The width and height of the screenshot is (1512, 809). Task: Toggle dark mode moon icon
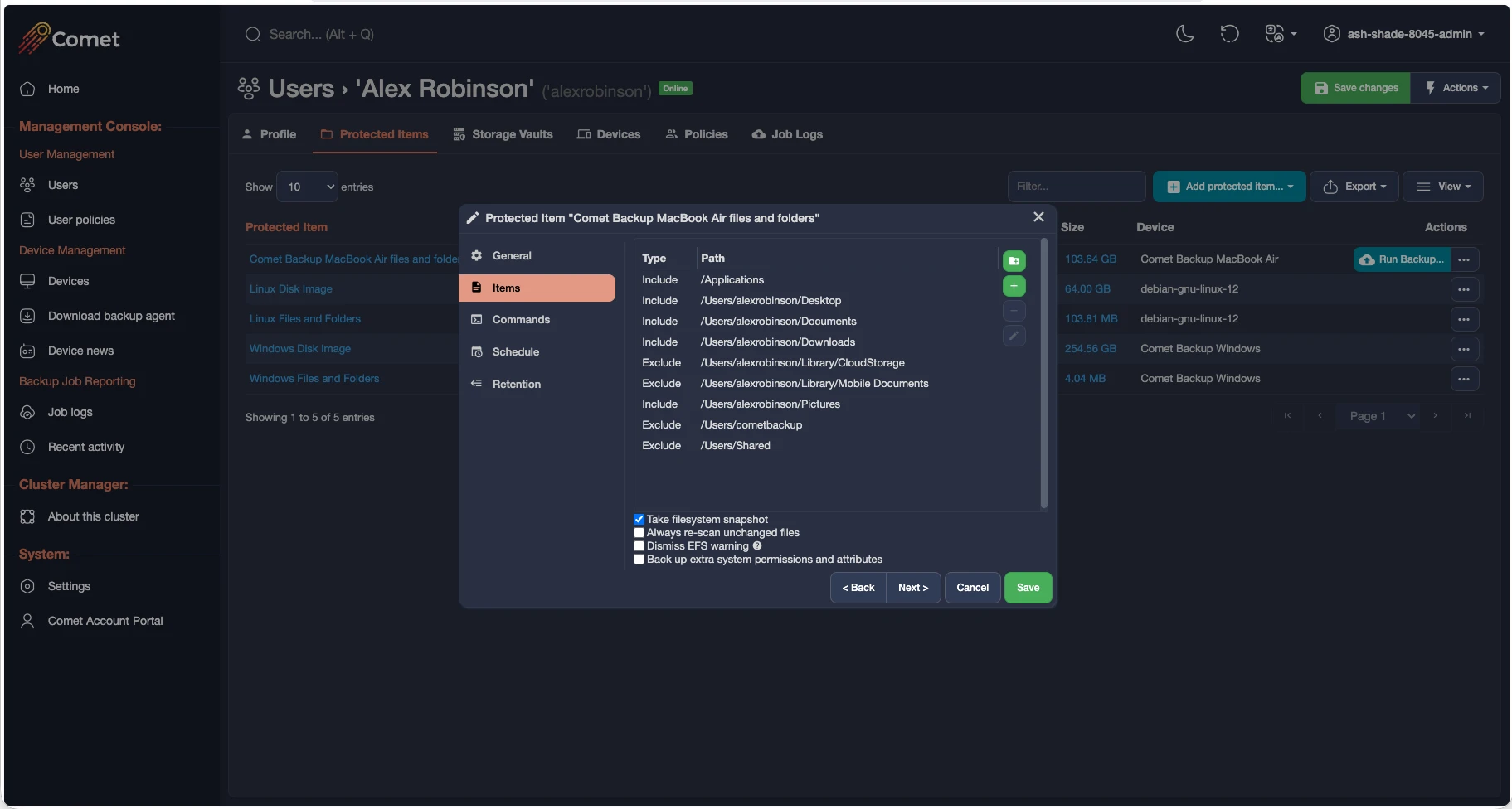click(1185, 34)
